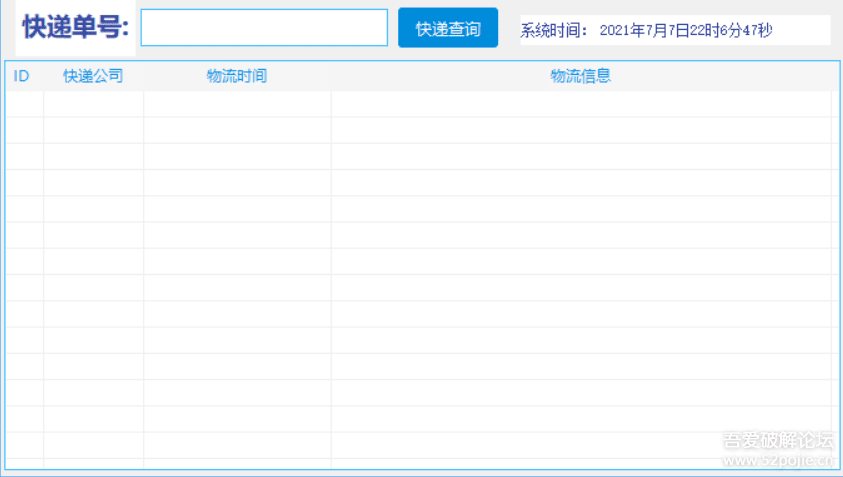Select first empty row in ID column
Image resolution: width=843 pixels, height=477 pixels.
(x=24, y=104)
